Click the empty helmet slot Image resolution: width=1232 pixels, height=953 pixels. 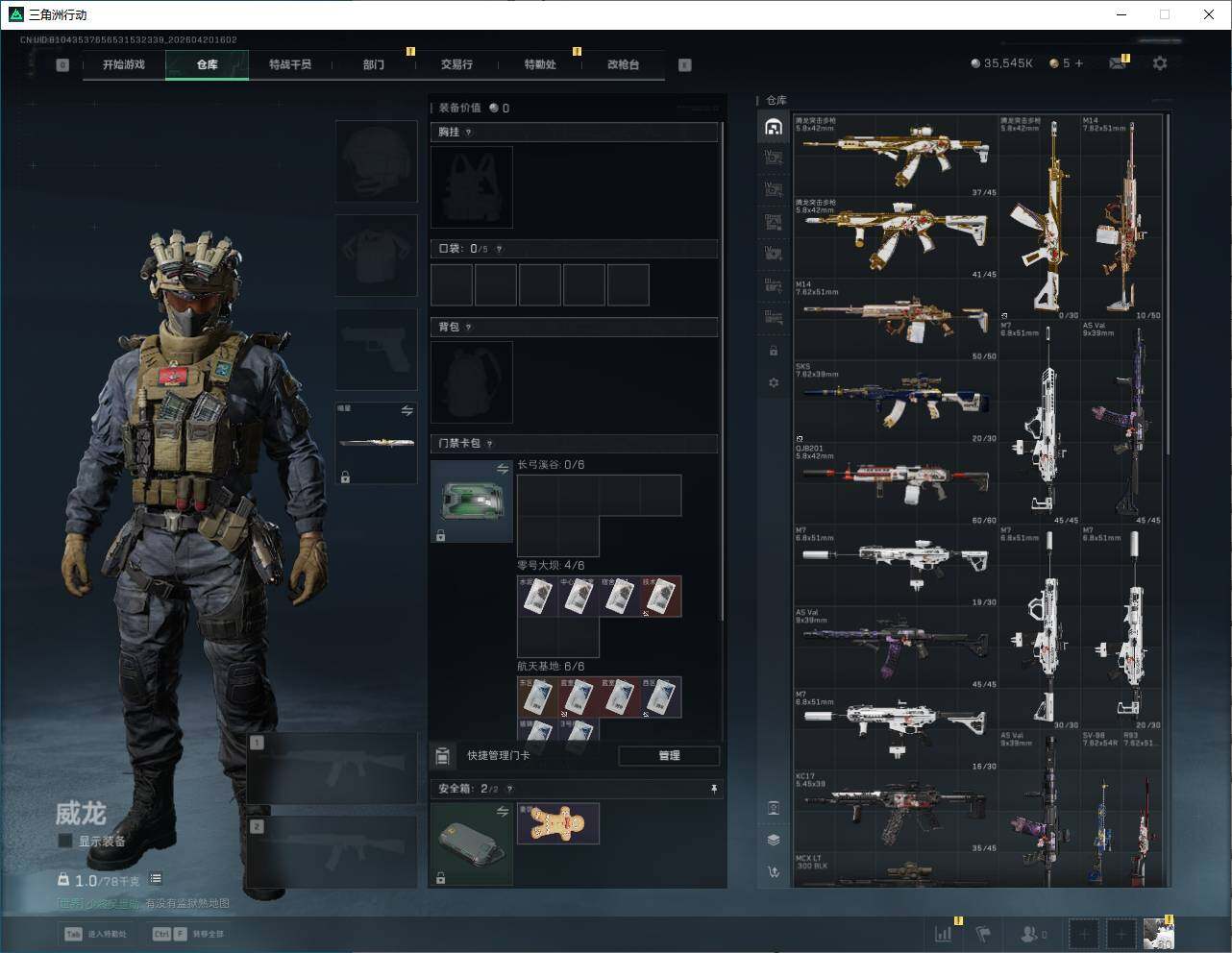pos(376,161)
